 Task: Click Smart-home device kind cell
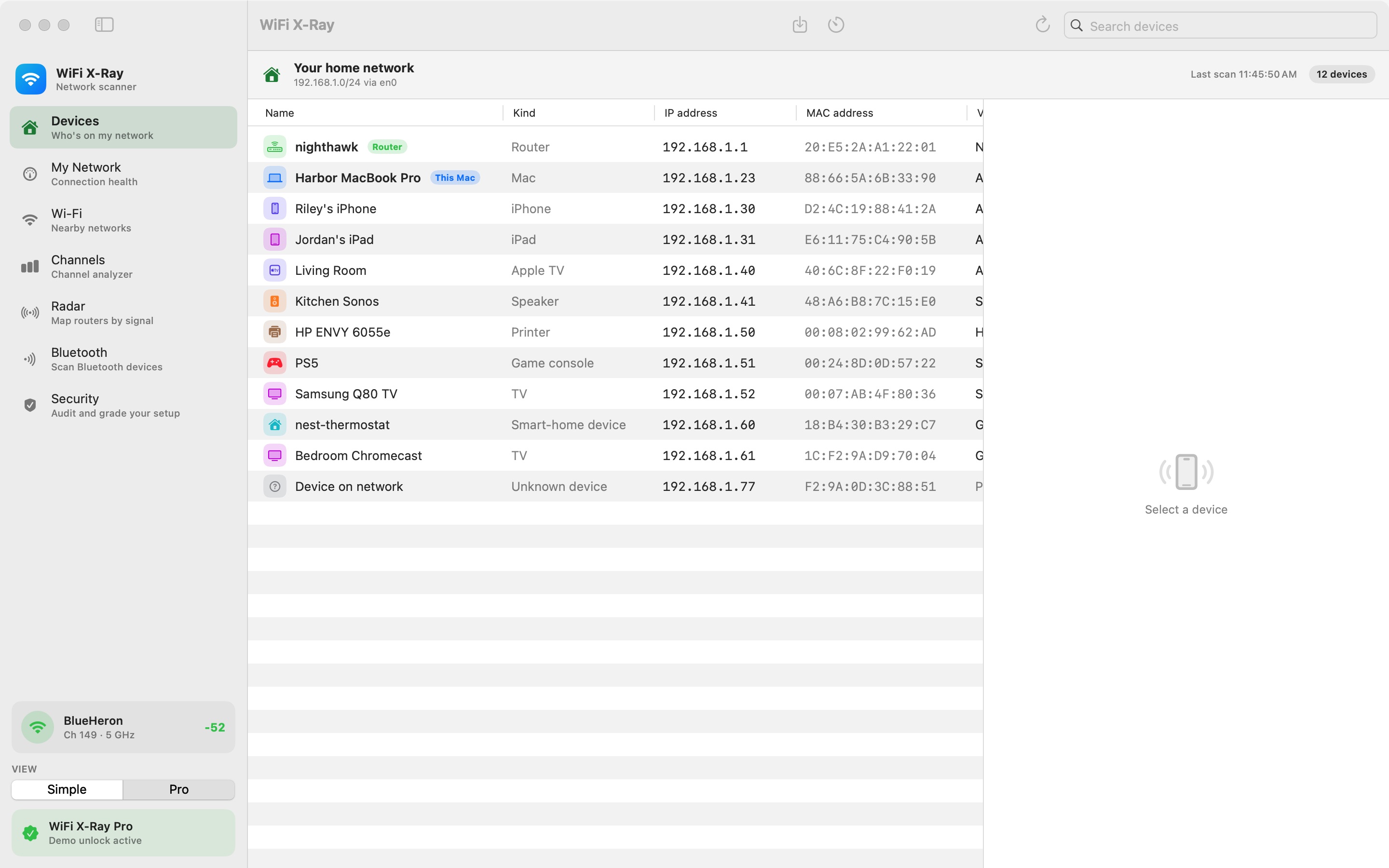click(x=568, y=425)
